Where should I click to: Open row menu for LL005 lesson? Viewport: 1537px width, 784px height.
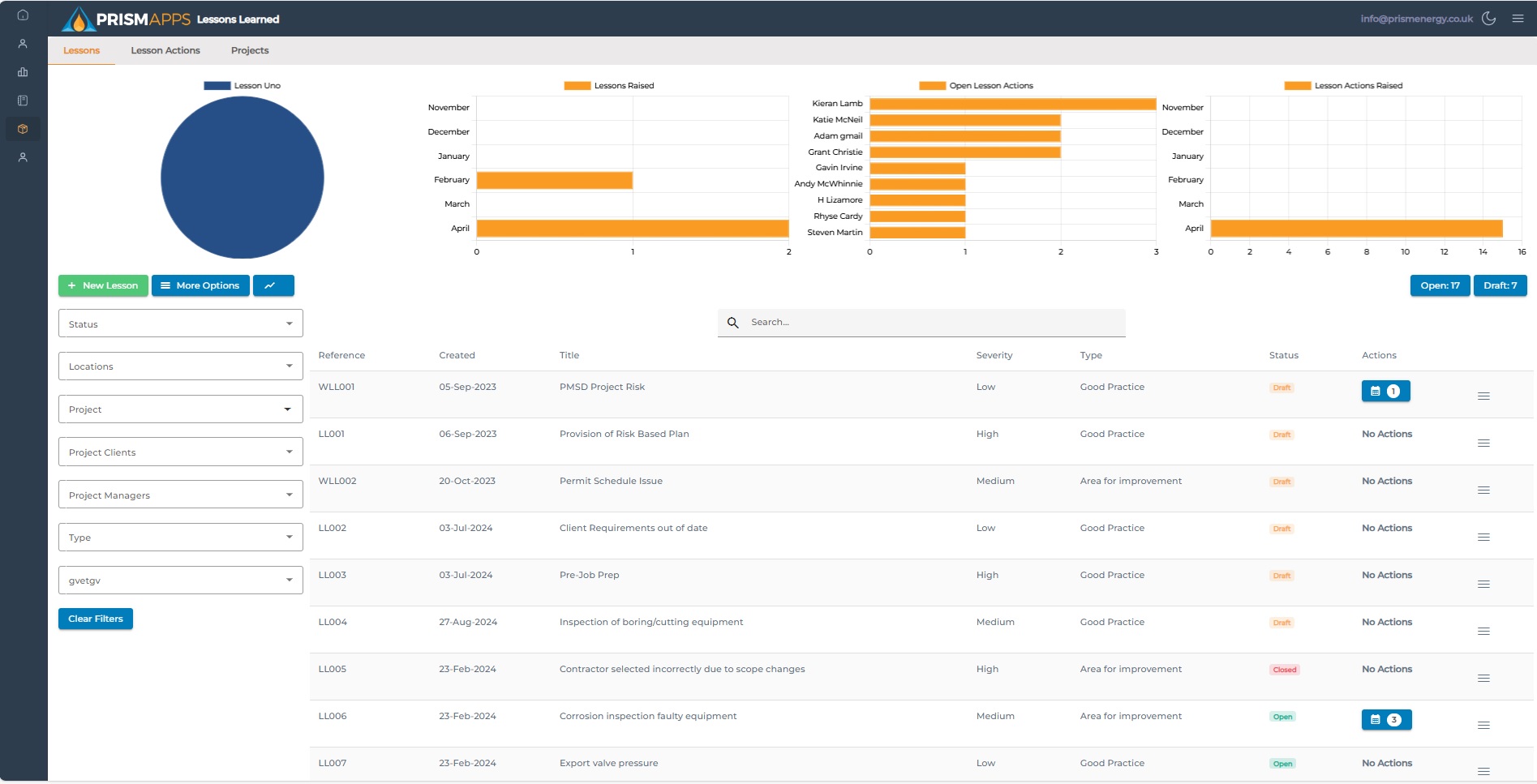point(1483,679)
